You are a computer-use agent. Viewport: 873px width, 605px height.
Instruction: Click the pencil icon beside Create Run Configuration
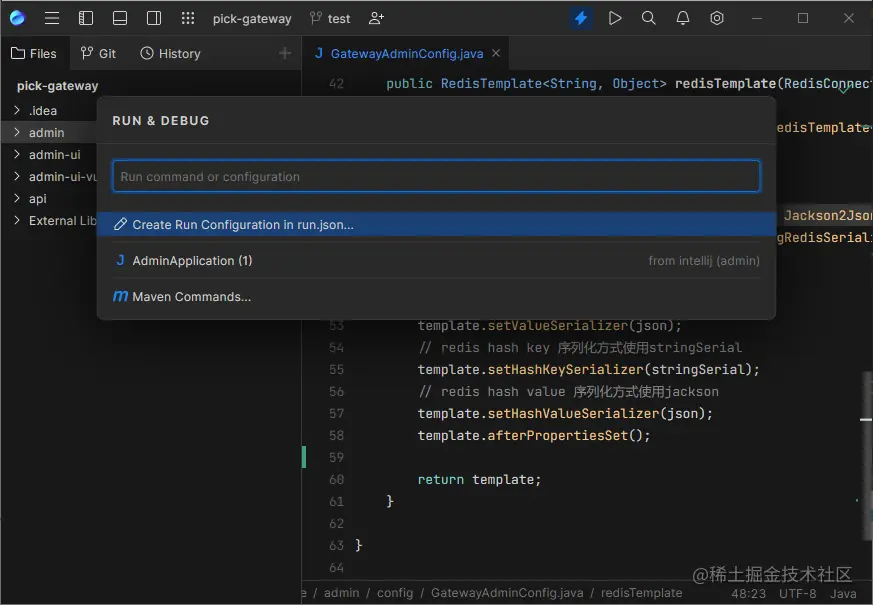click(x=120, y=224)
